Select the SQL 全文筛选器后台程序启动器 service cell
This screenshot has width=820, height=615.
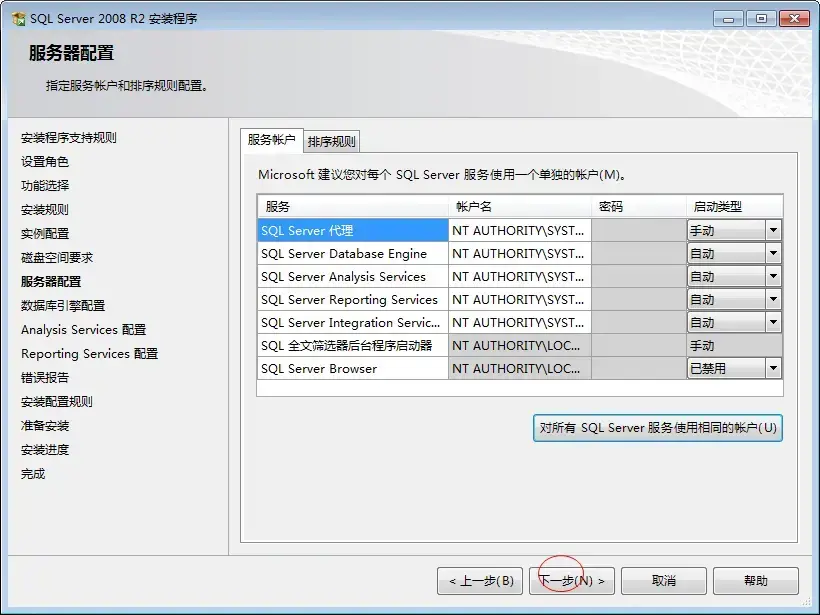point(353,345)
